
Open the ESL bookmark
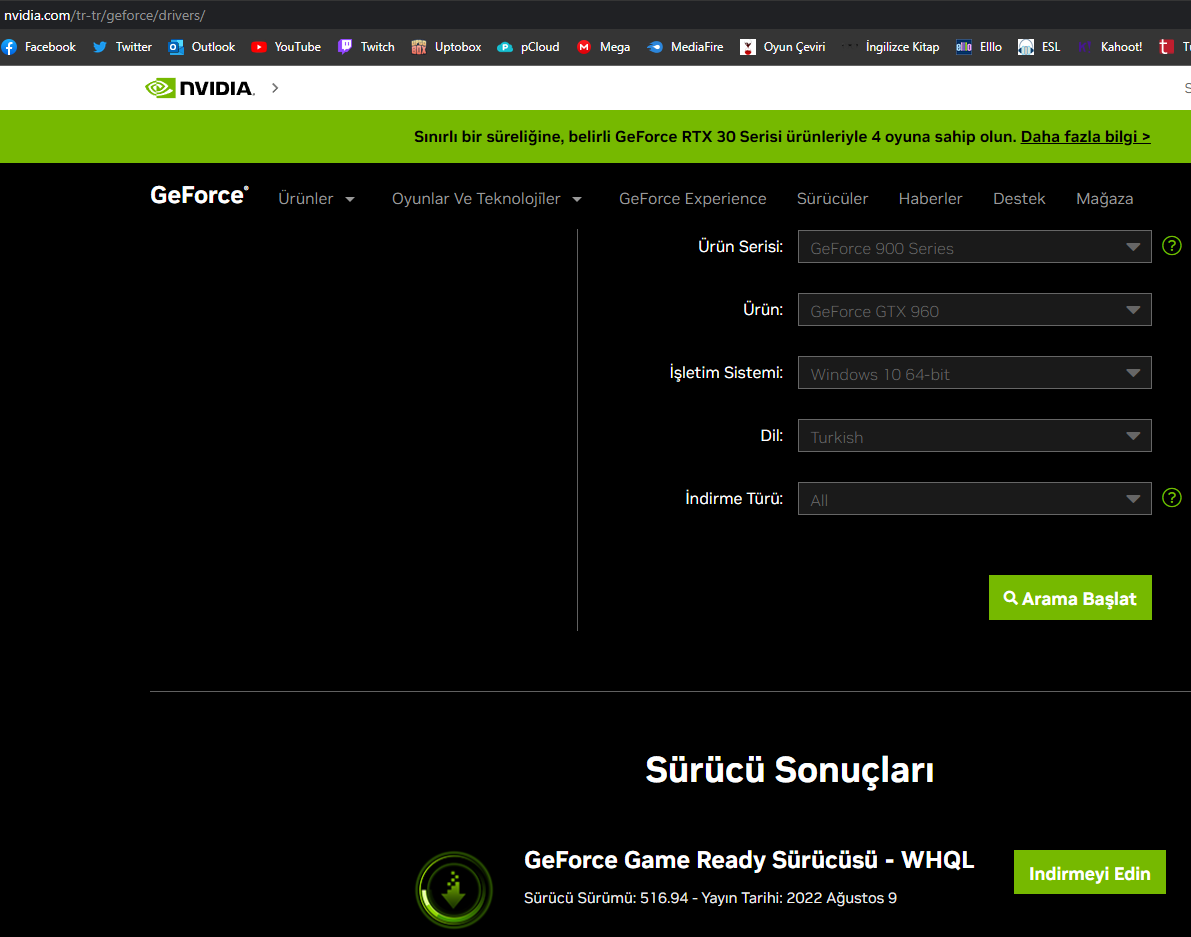click(1039, 47)
